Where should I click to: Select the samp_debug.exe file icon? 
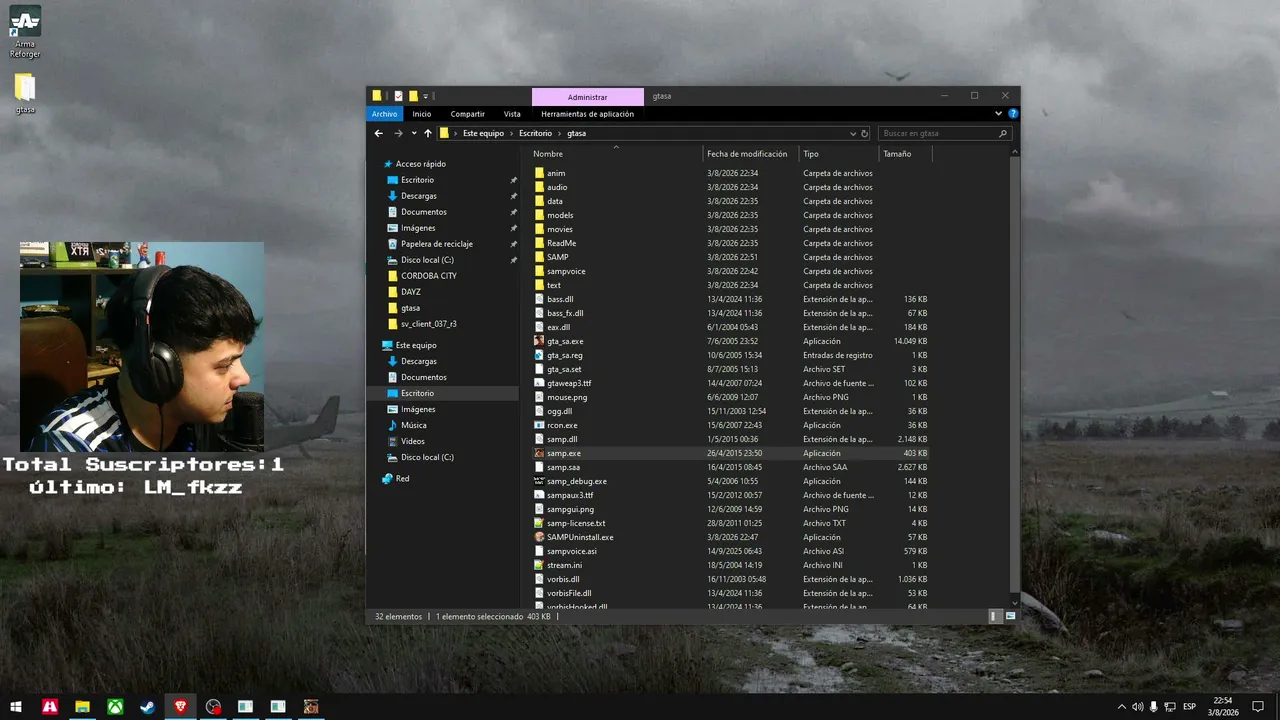[x=539, y=481]
